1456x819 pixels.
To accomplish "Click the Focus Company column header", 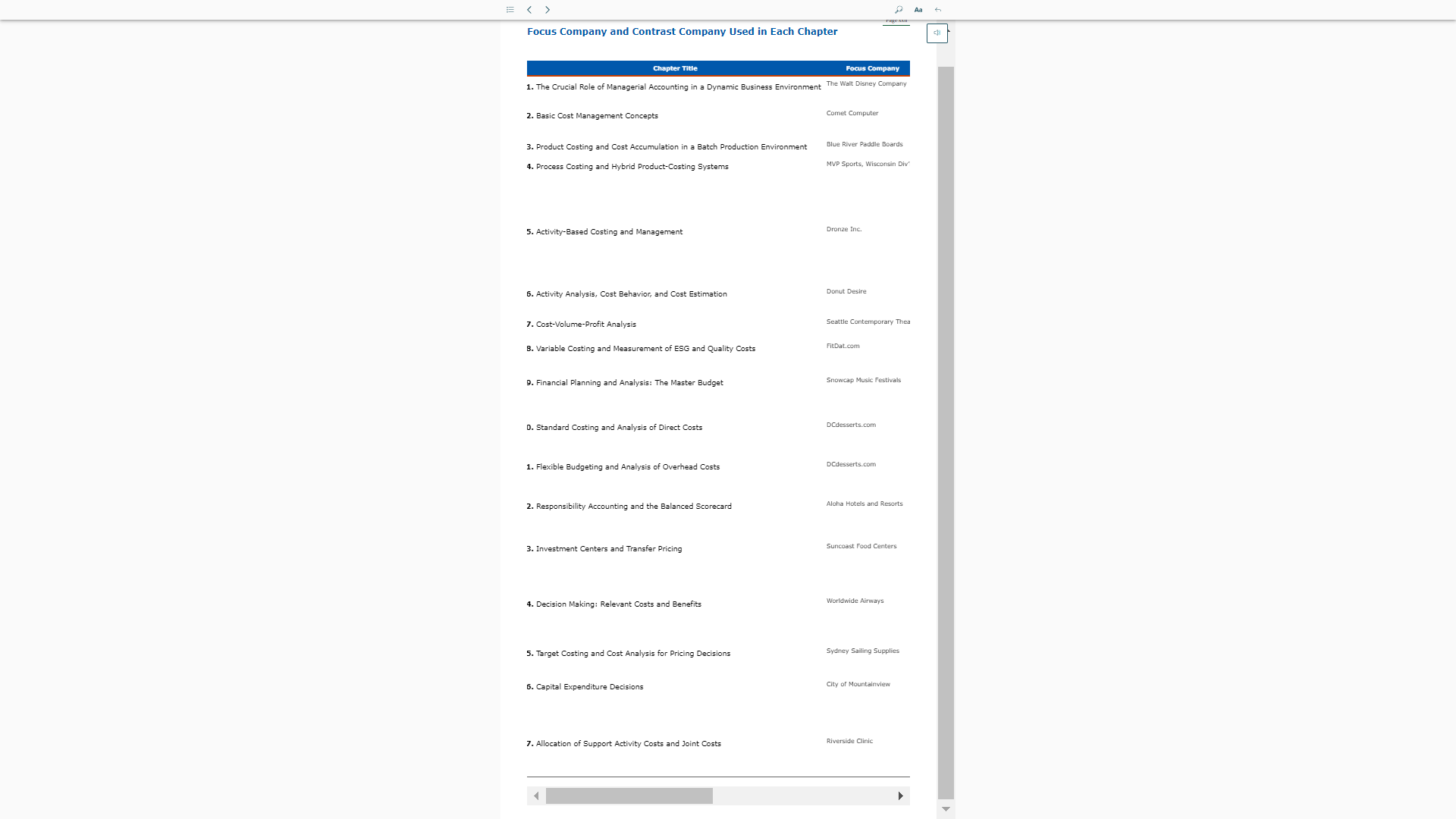I will 873,68.
